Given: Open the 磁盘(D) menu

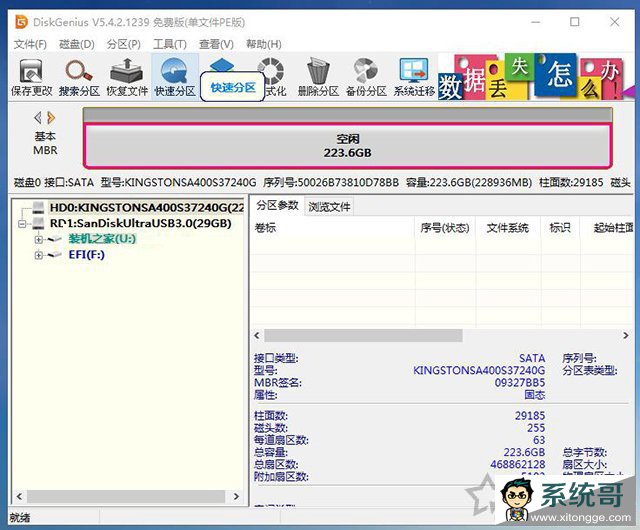Looking at the screenshot, I should click(77, 44).
